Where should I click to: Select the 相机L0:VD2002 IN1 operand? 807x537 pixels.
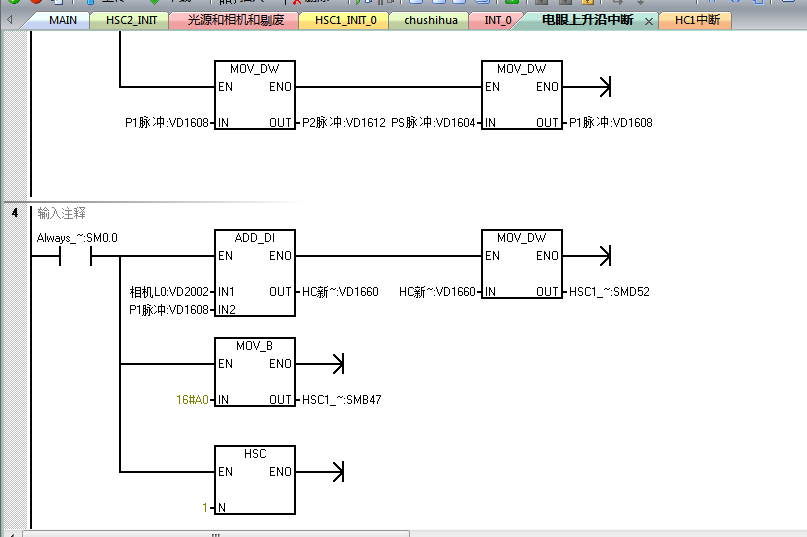click(169, 292)
